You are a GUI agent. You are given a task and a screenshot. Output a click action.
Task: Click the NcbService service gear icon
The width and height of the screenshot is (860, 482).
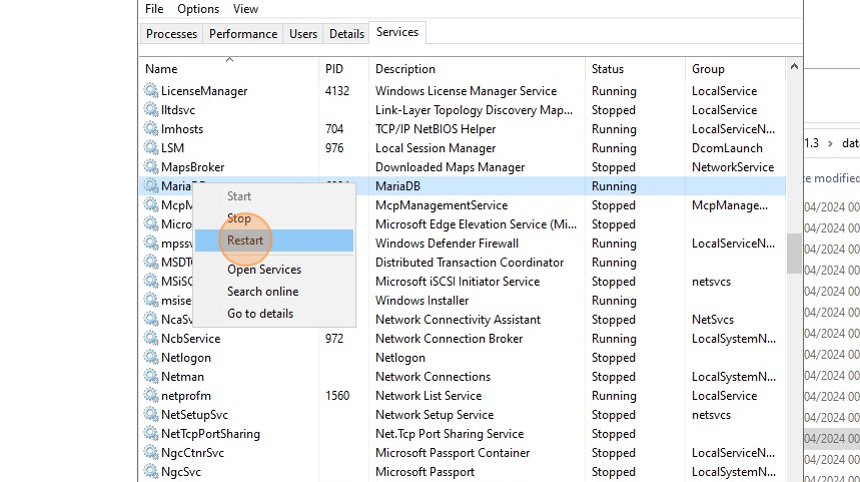[151, 339]
